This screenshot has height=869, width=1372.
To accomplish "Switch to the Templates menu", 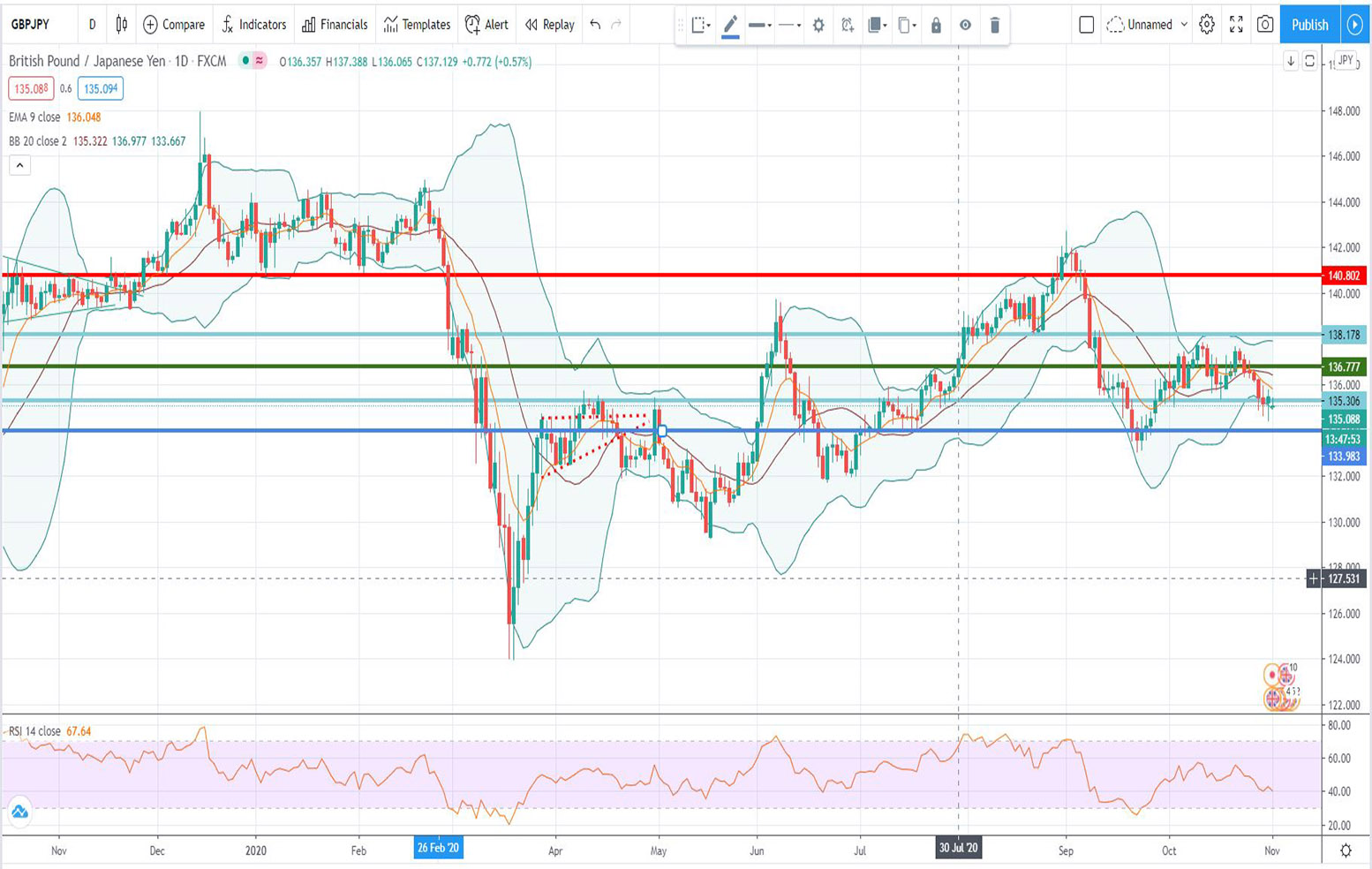I will (416, 25).
